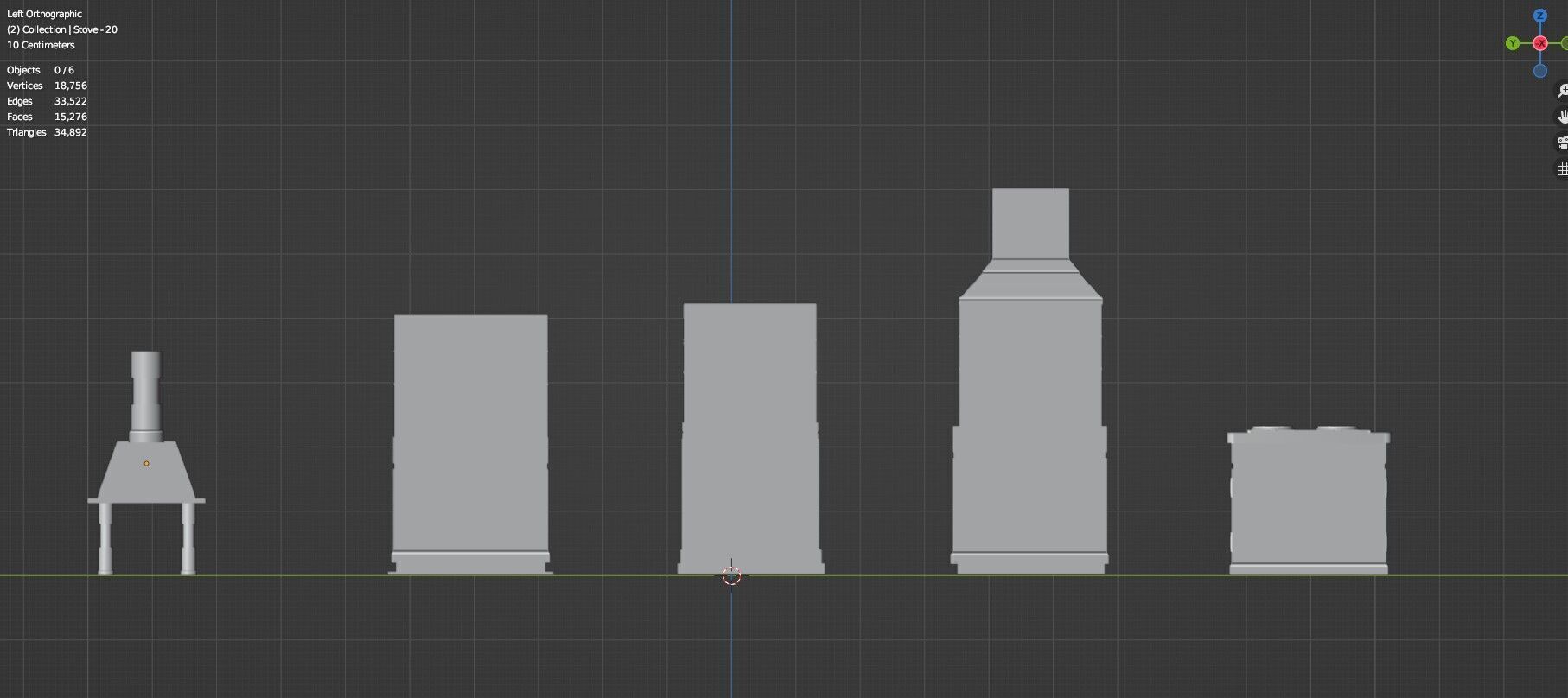This screenshot has height=698, width=1568.
Task: Click the Objects '0 / 6' statistic
Action: [64, 70]
